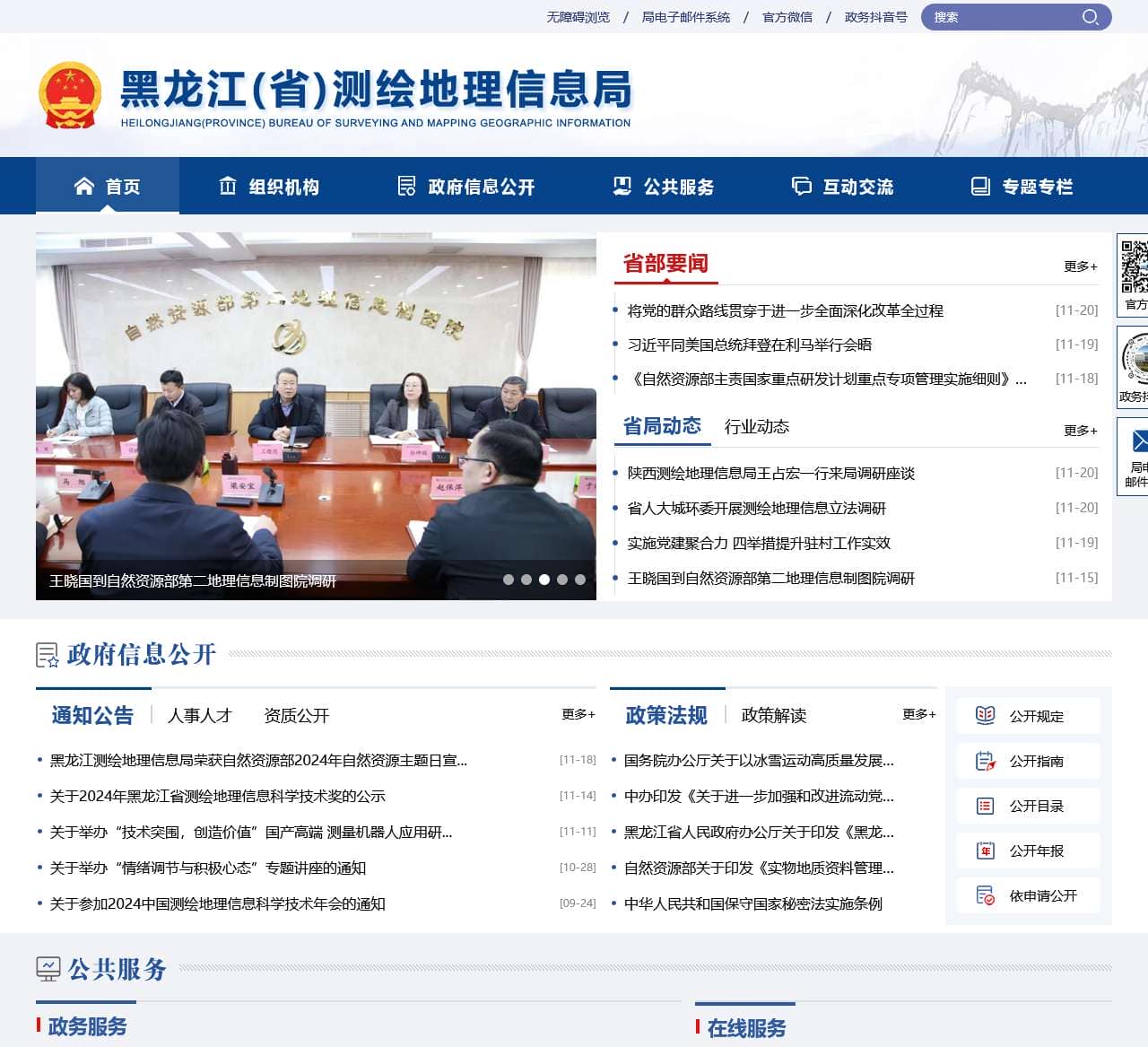Click the 公开指南 clipboard icon
1148x1047 pixels.
(x=984, y=760)
